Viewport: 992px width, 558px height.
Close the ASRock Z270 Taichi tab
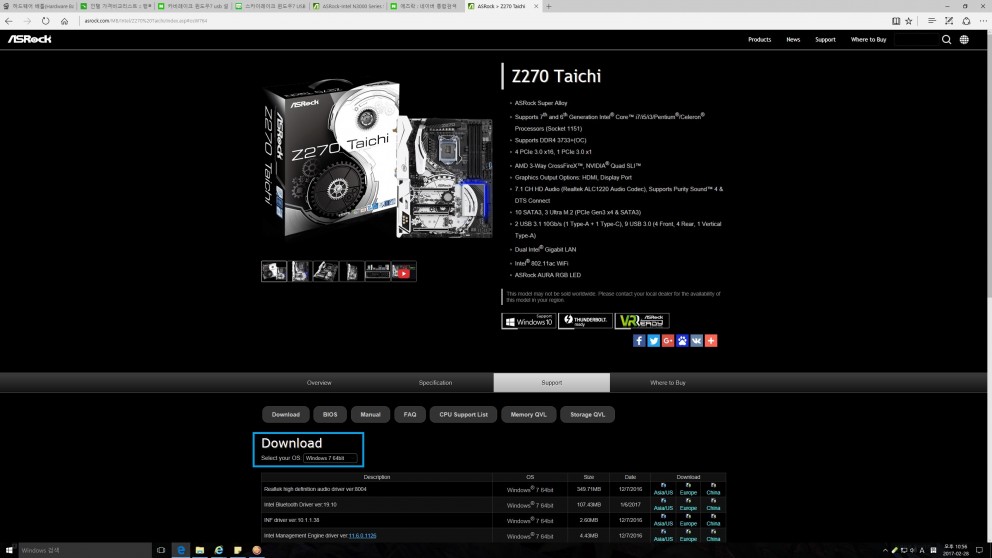coord(536,6)
